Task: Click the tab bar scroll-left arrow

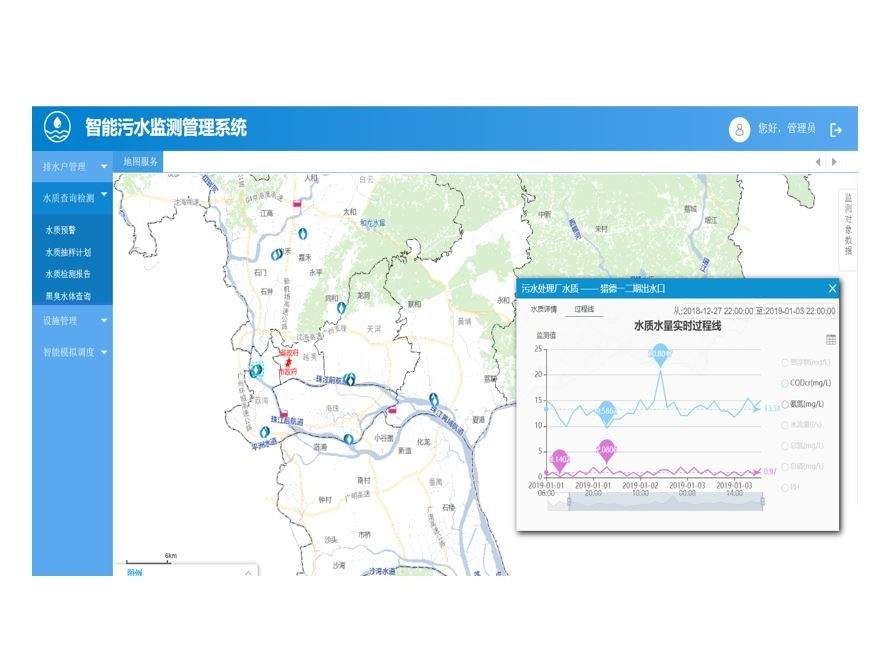Action: 819,162
